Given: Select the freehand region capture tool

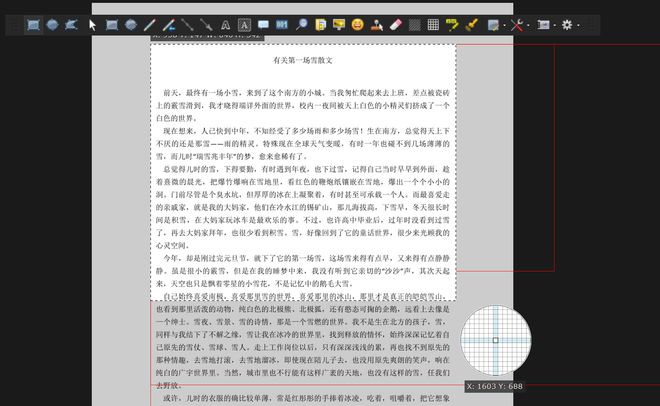Looking at the screenshot, I should 71,25.
